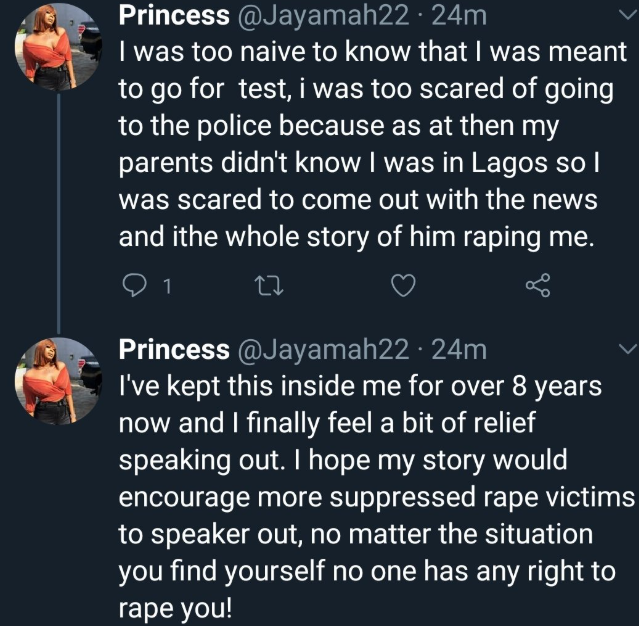Expand the chevron menu on the first tweet
Image resolution: width=639 pixels, height=626 pixels.
[627, 15]
